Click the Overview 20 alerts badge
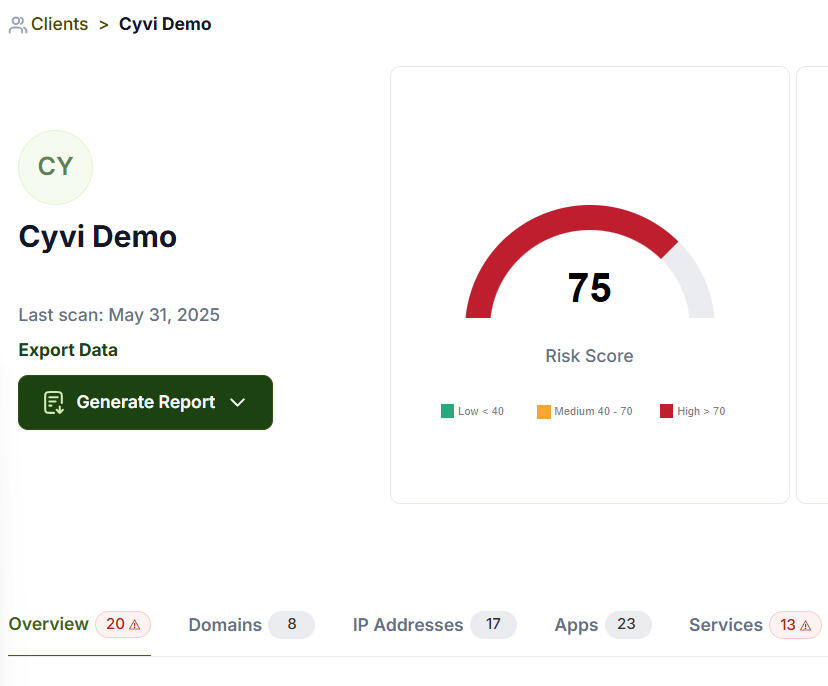Screen dimensions: 828x686 (x=123, y=624)
